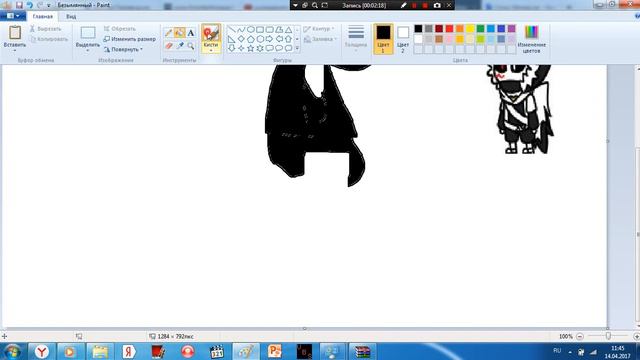Screen dimensions: 640x360
Task: Click the Вырезать cut button
Action: pos(46,29)
